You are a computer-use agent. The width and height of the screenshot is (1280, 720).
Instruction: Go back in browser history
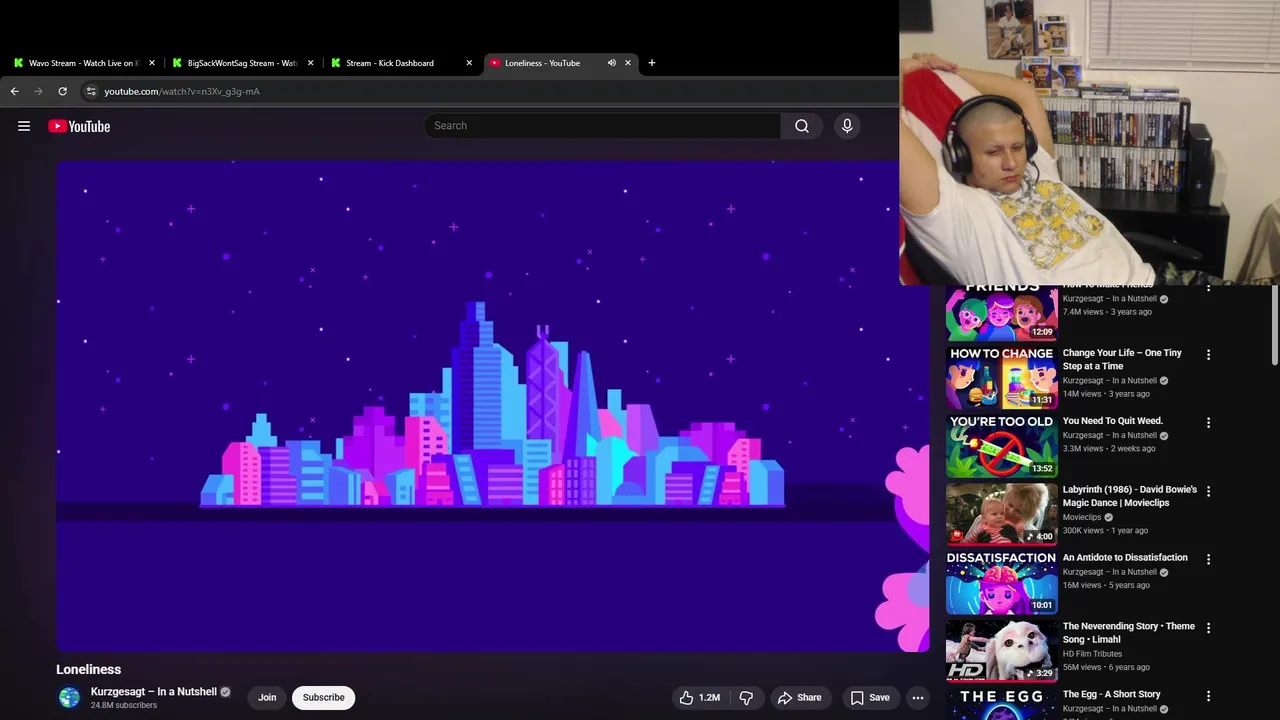pyautogui.click(x=14, y=91)
